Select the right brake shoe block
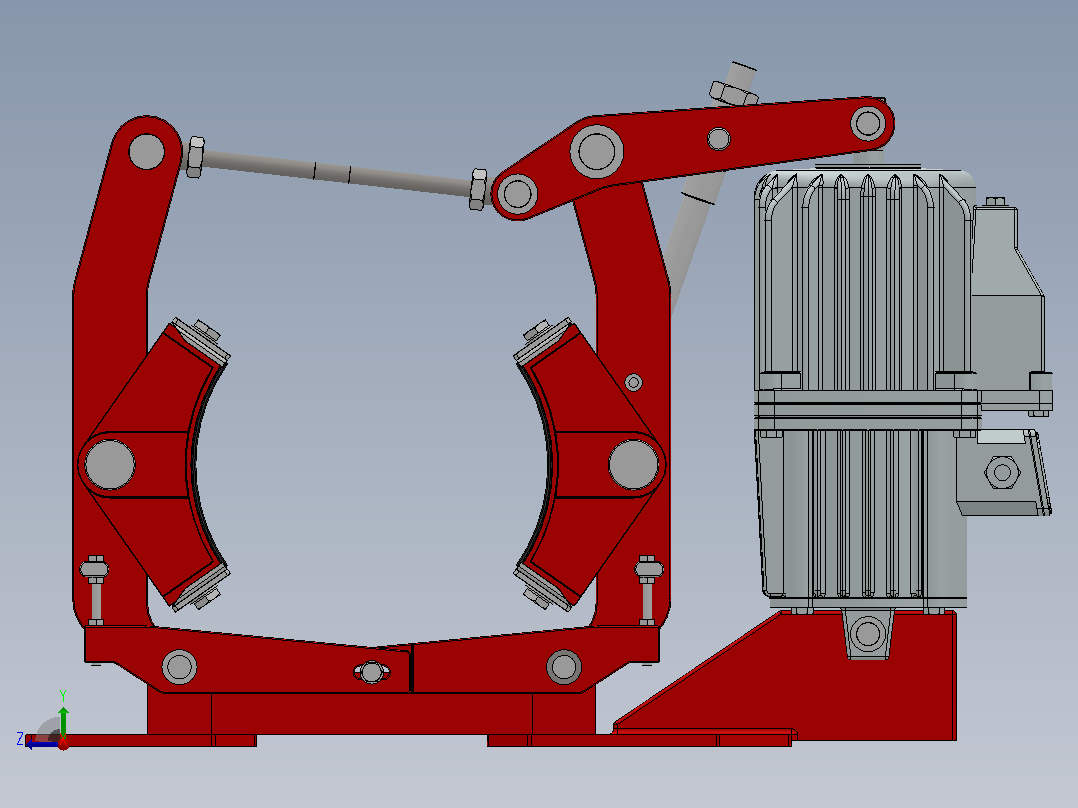 [589, 464]
